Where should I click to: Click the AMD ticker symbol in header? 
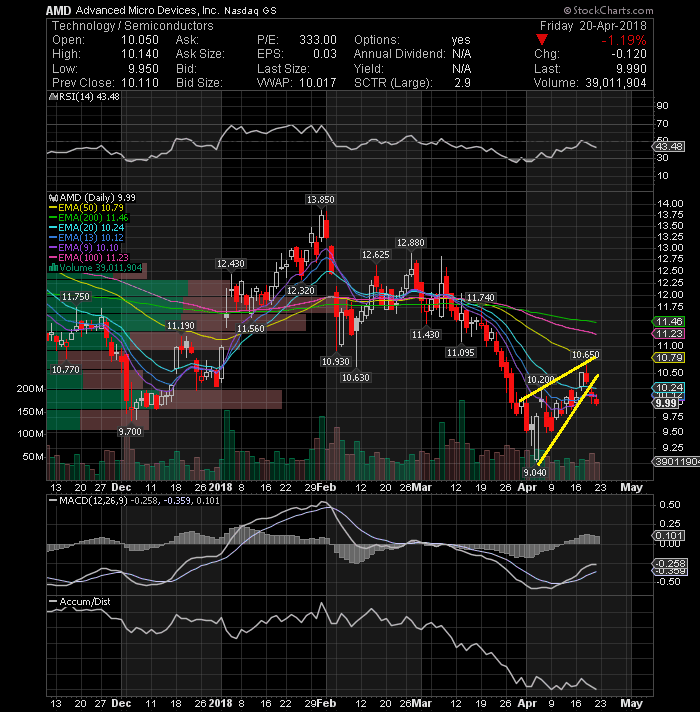(59, 10)
